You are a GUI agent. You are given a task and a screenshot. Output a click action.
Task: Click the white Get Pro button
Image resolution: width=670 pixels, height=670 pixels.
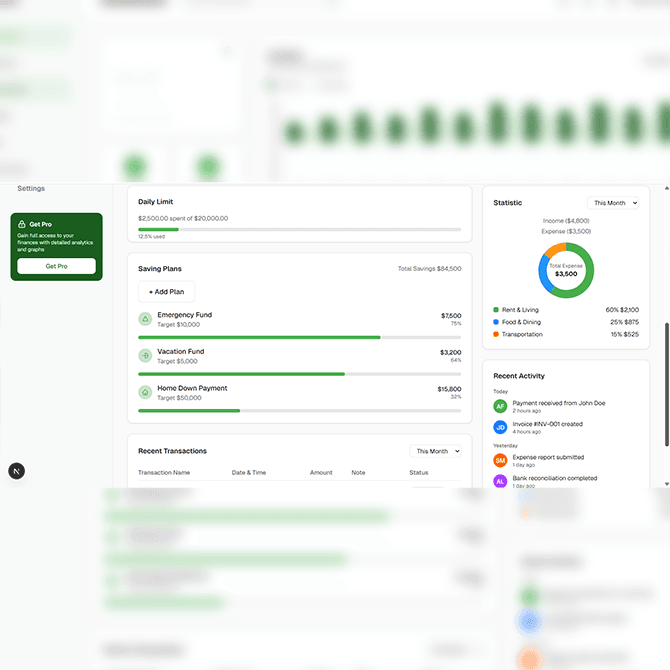pos(56,266)
